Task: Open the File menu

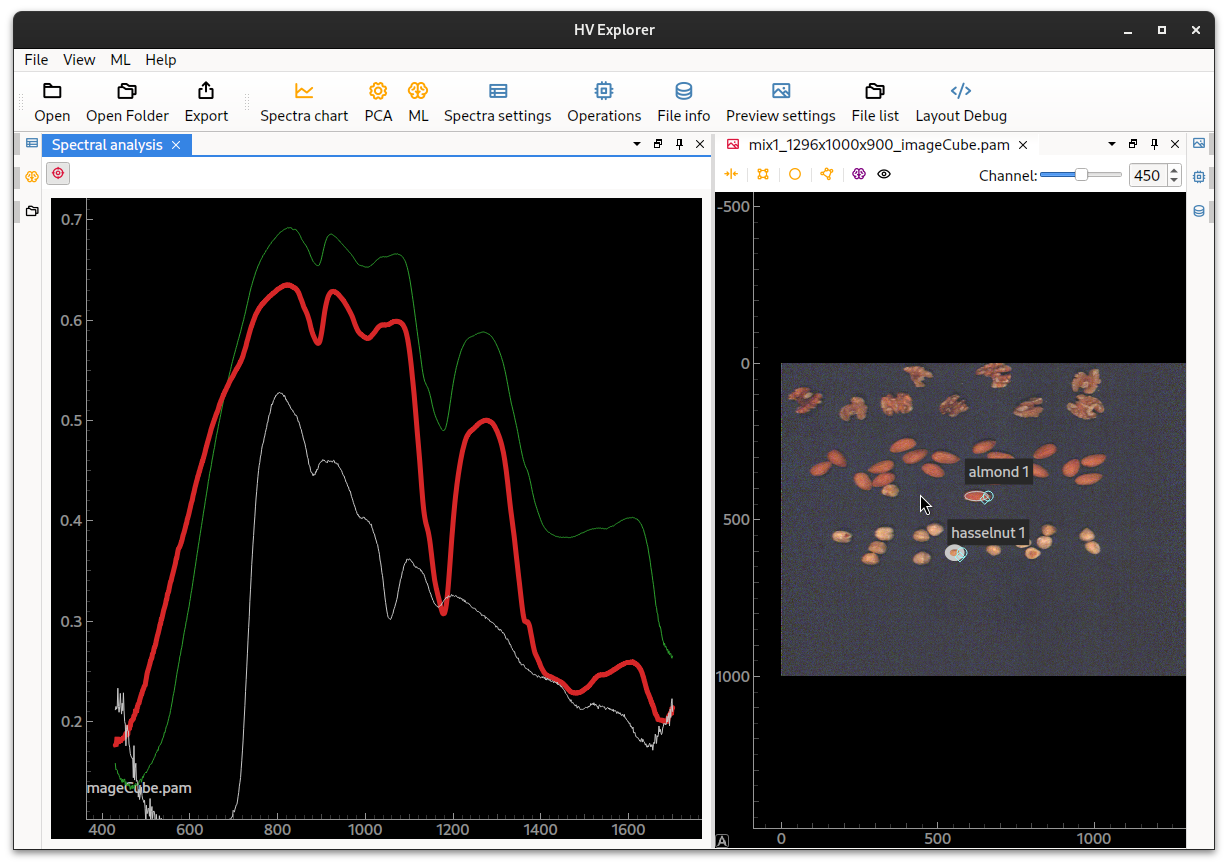Action: (36, 60)
